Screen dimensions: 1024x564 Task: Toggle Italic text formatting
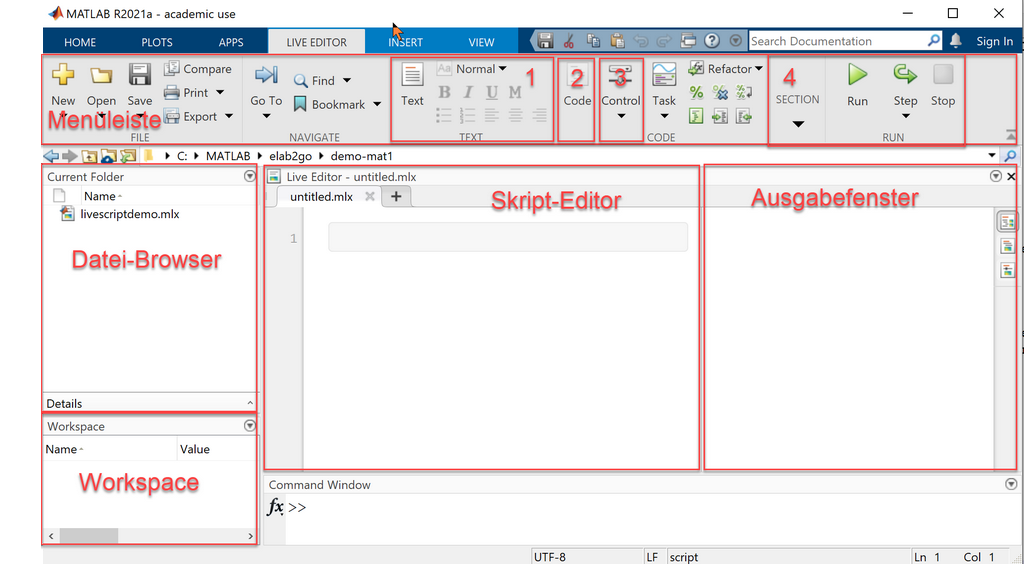(468, 93)
